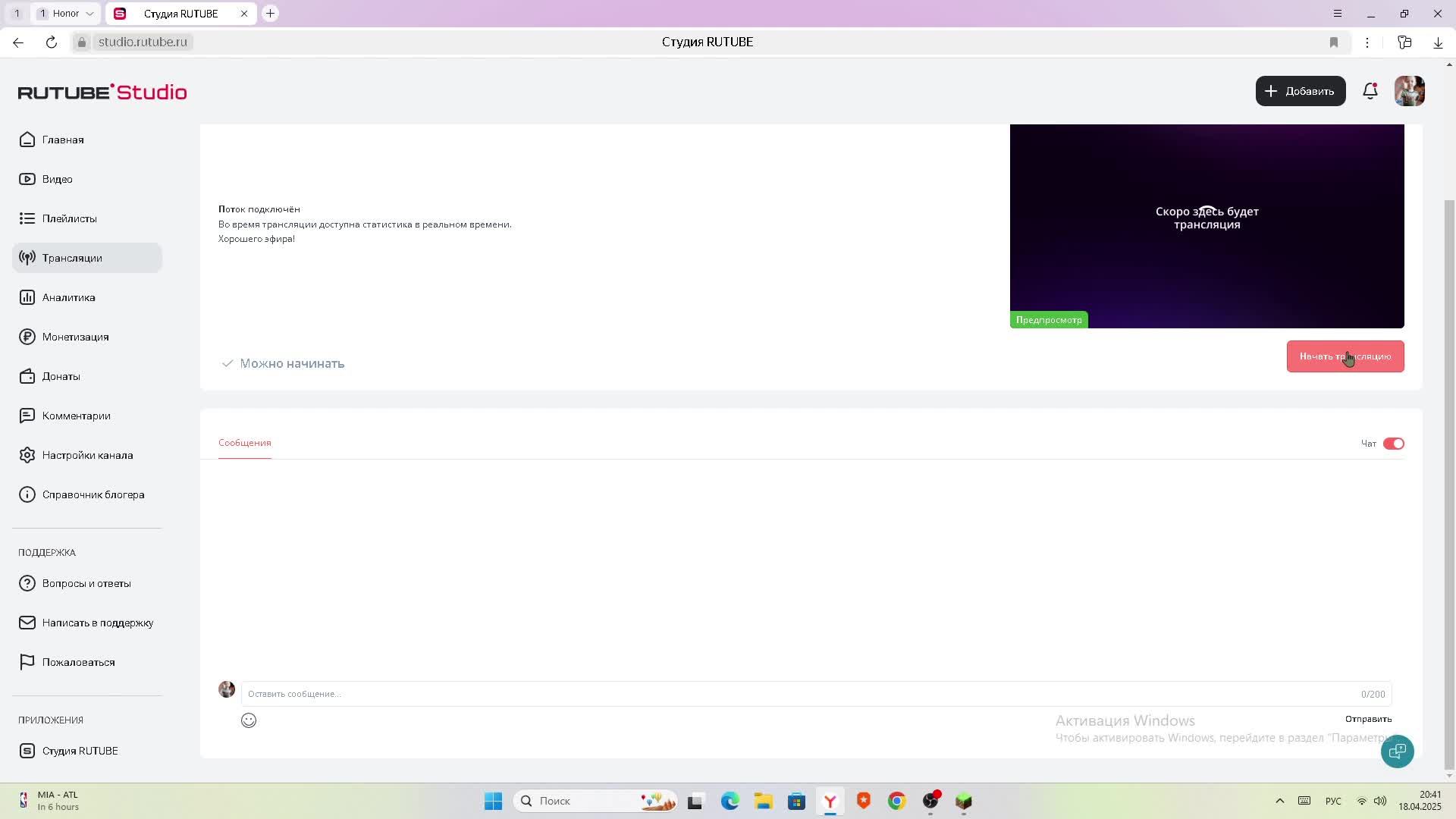The image size is (1456, 819).
Task: Open File Explorer from taskbar
Action: tap(763, 801)
